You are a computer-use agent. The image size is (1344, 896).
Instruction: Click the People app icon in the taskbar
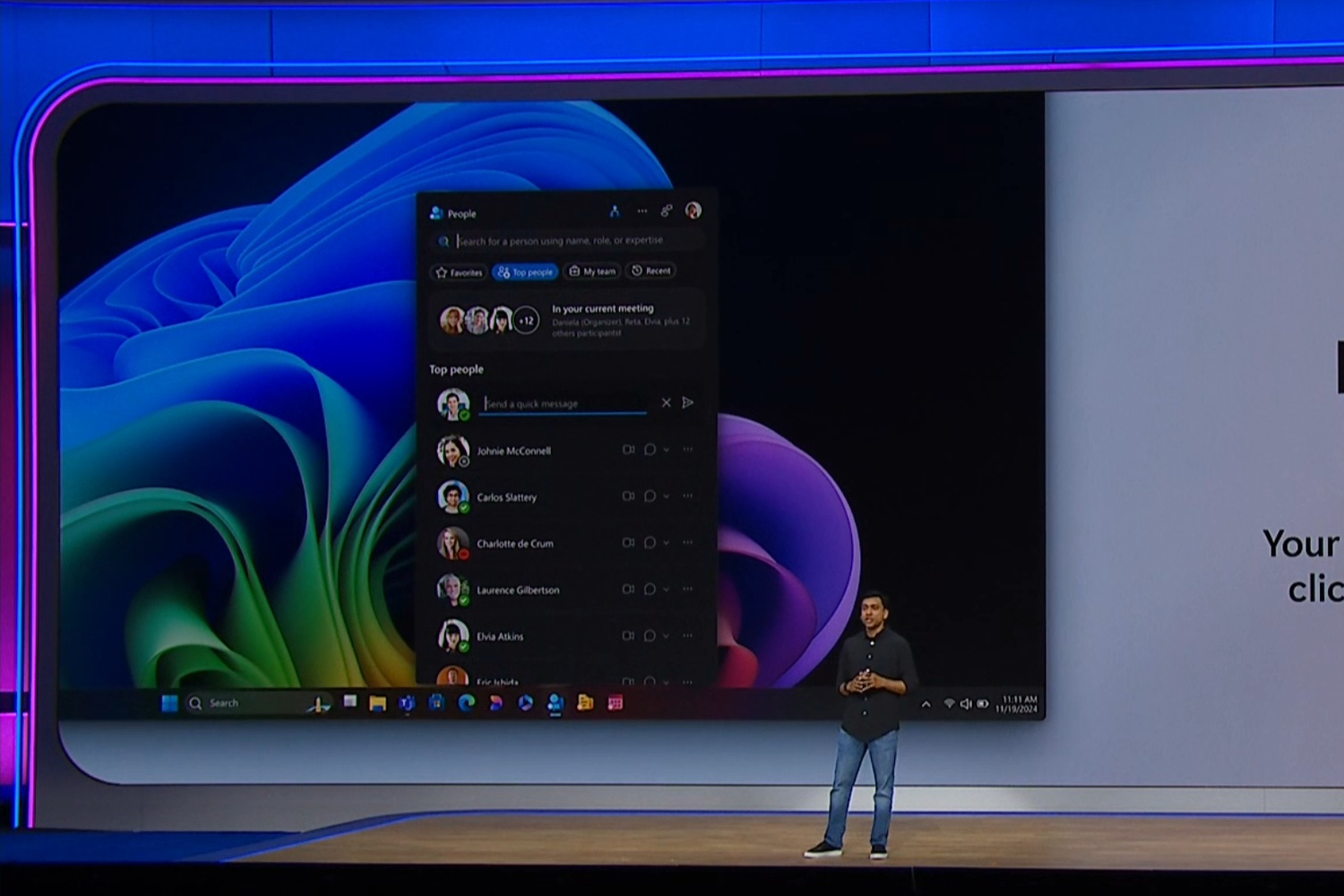click(556, 703)
